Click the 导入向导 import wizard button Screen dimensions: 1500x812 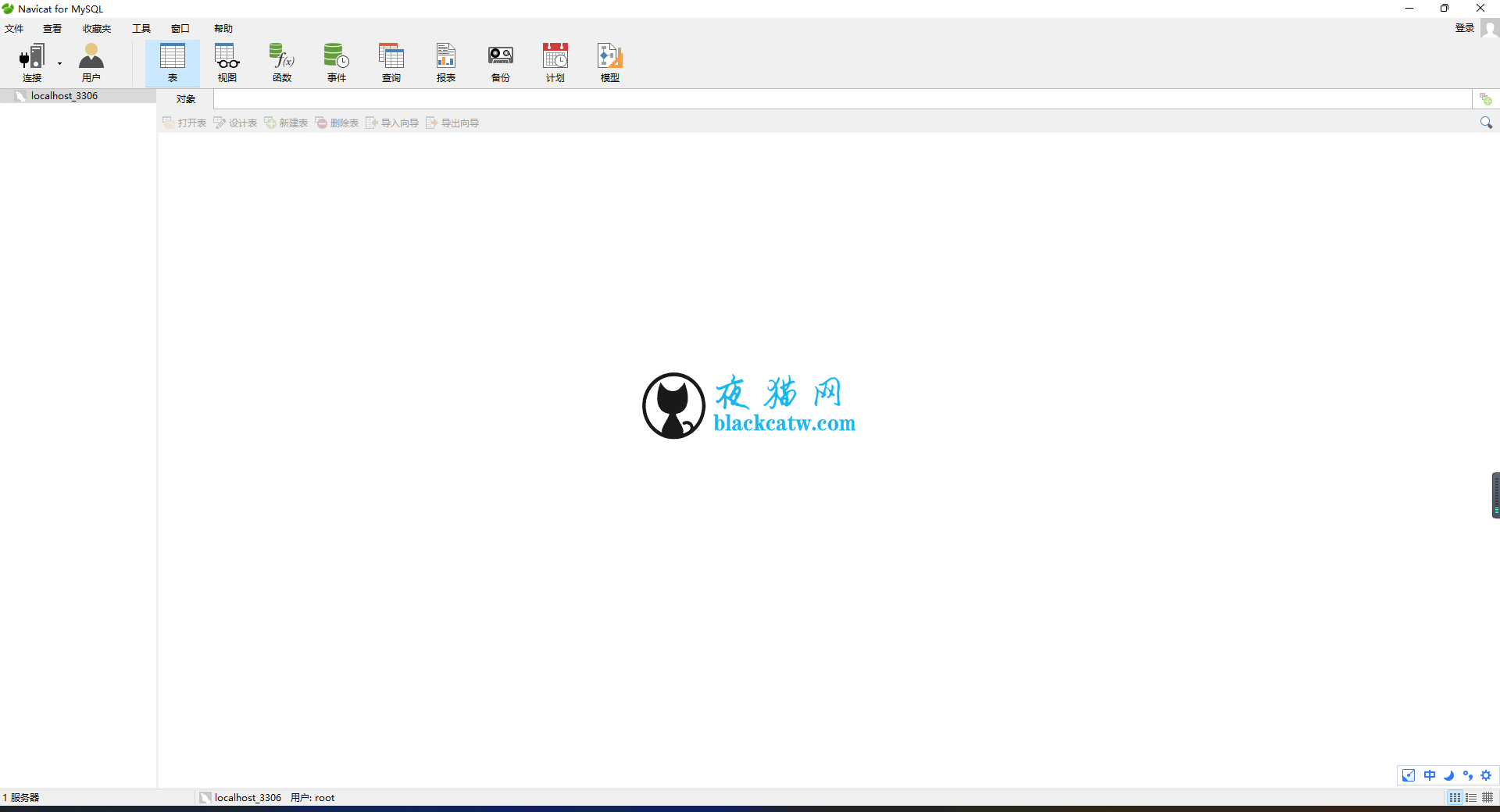[x=392, y=123]
